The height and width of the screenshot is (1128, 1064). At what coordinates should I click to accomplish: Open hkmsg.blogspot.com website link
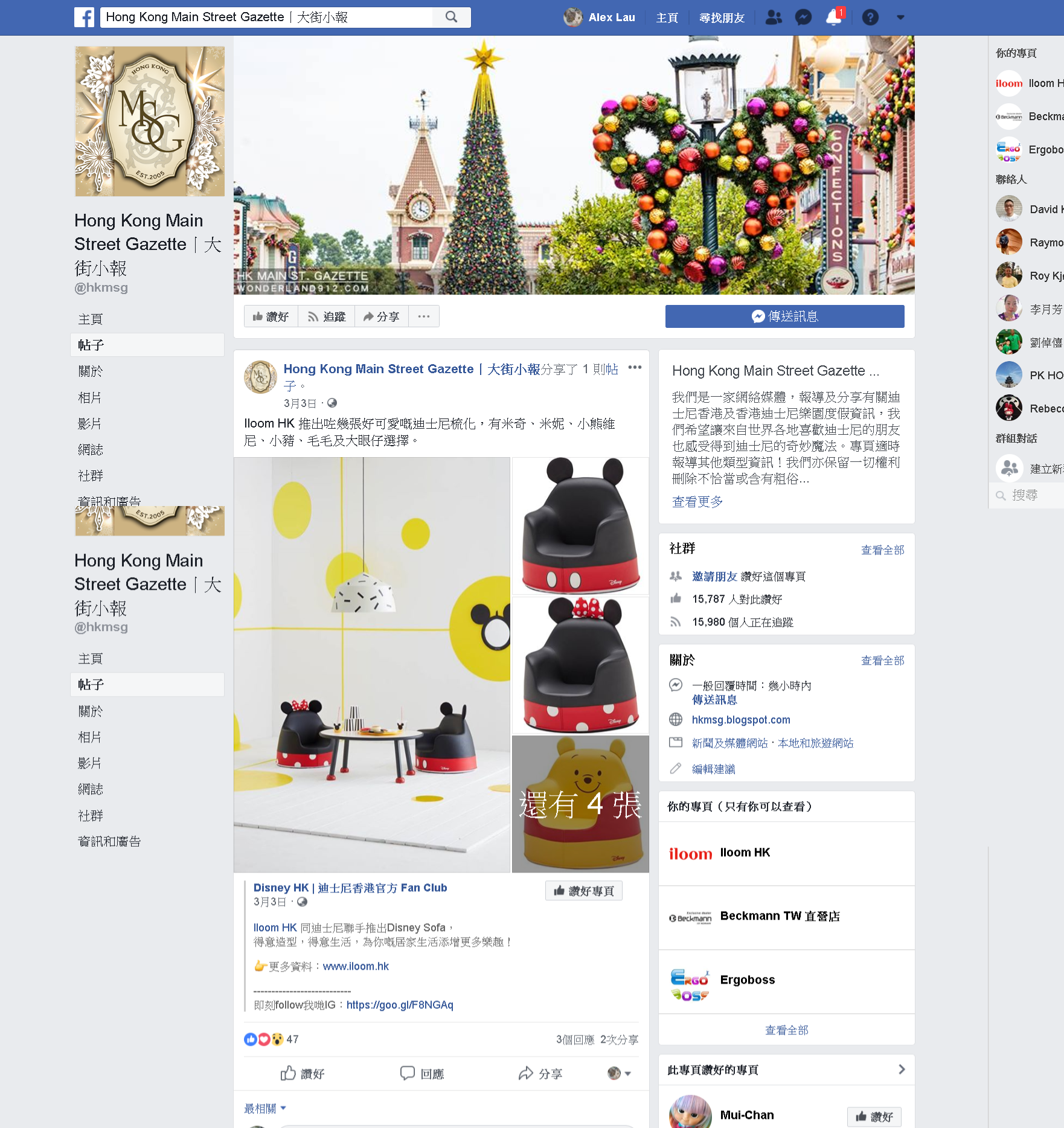coord(741,720)
